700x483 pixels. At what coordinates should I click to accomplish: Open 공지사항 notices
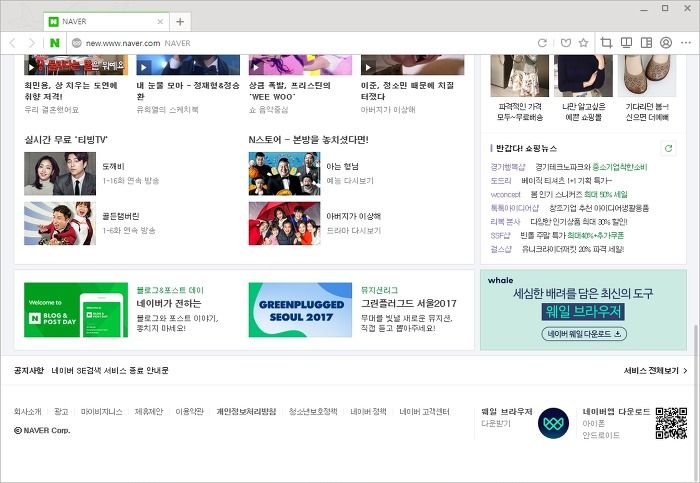coord(29,371)
